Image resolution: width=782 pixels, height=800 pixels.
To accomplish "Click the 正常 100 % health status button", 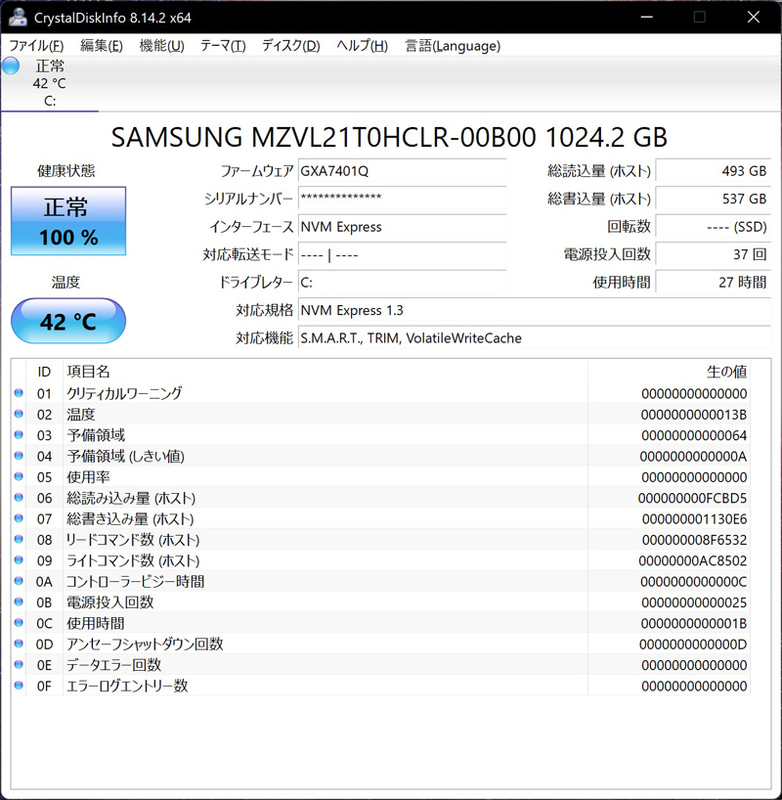I will click(x=68, y=221).
